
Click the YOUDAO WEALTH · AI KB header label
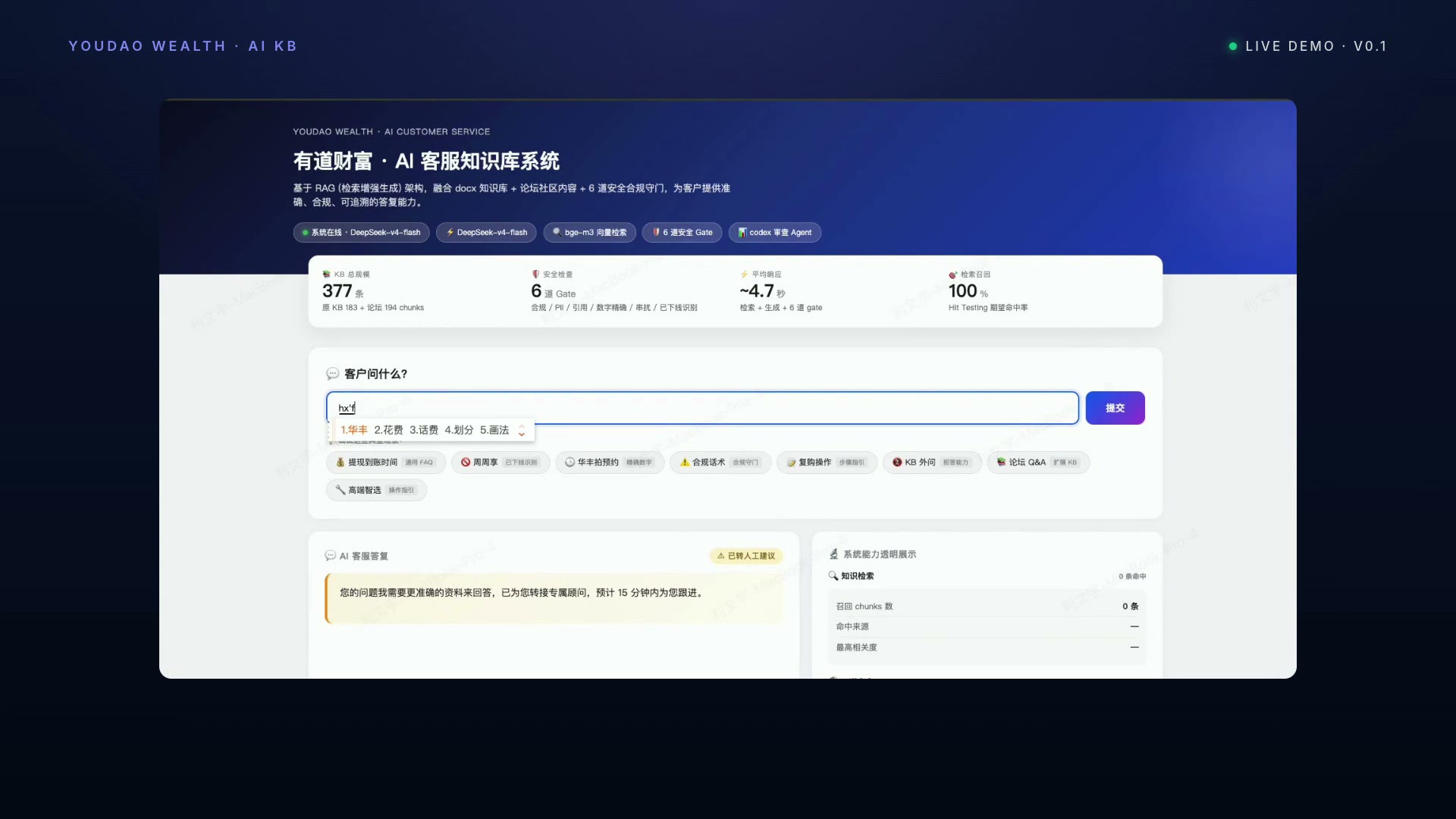click(x=183, y=46)
